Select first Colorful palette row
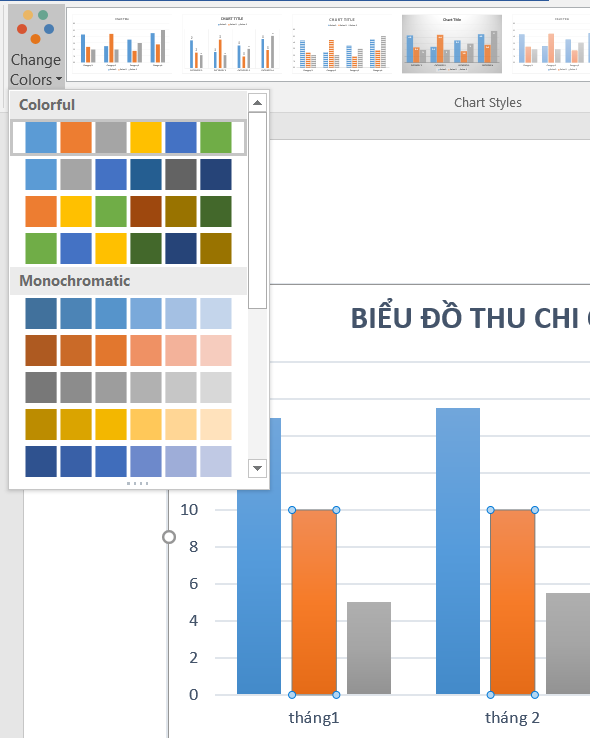The width and height of the screenshot is (590, 738). coord(128,137)
